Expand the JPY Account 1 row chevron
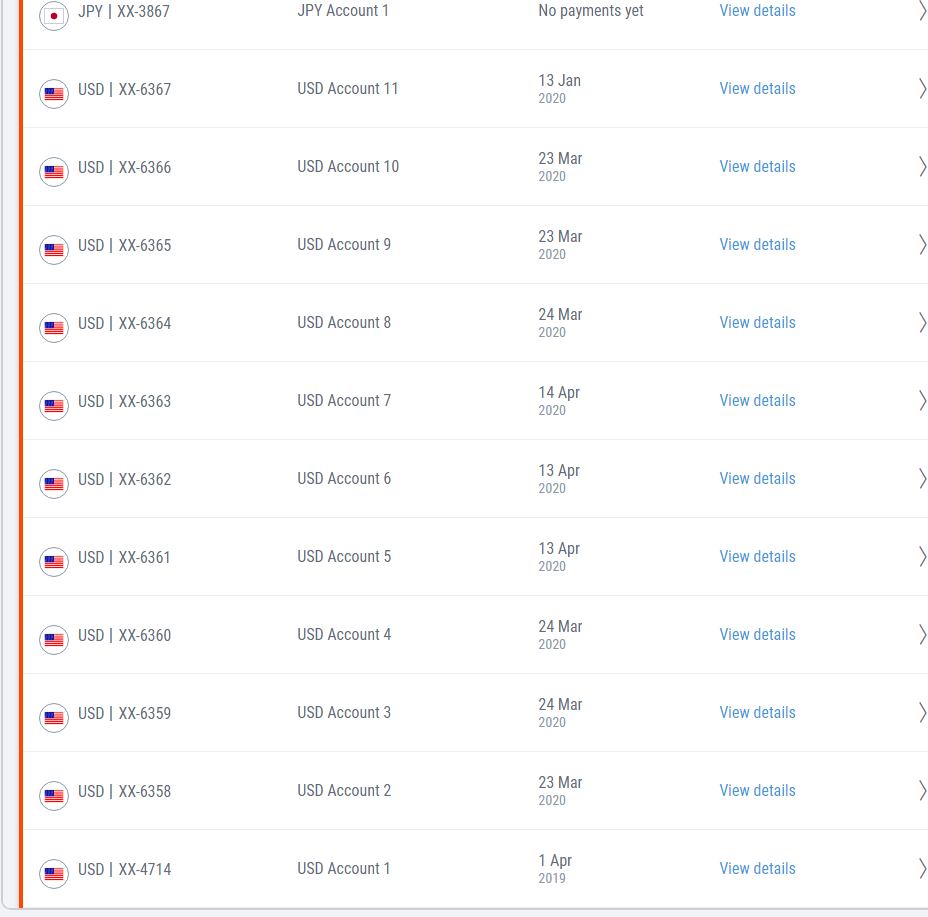 (x=921, y=11)
